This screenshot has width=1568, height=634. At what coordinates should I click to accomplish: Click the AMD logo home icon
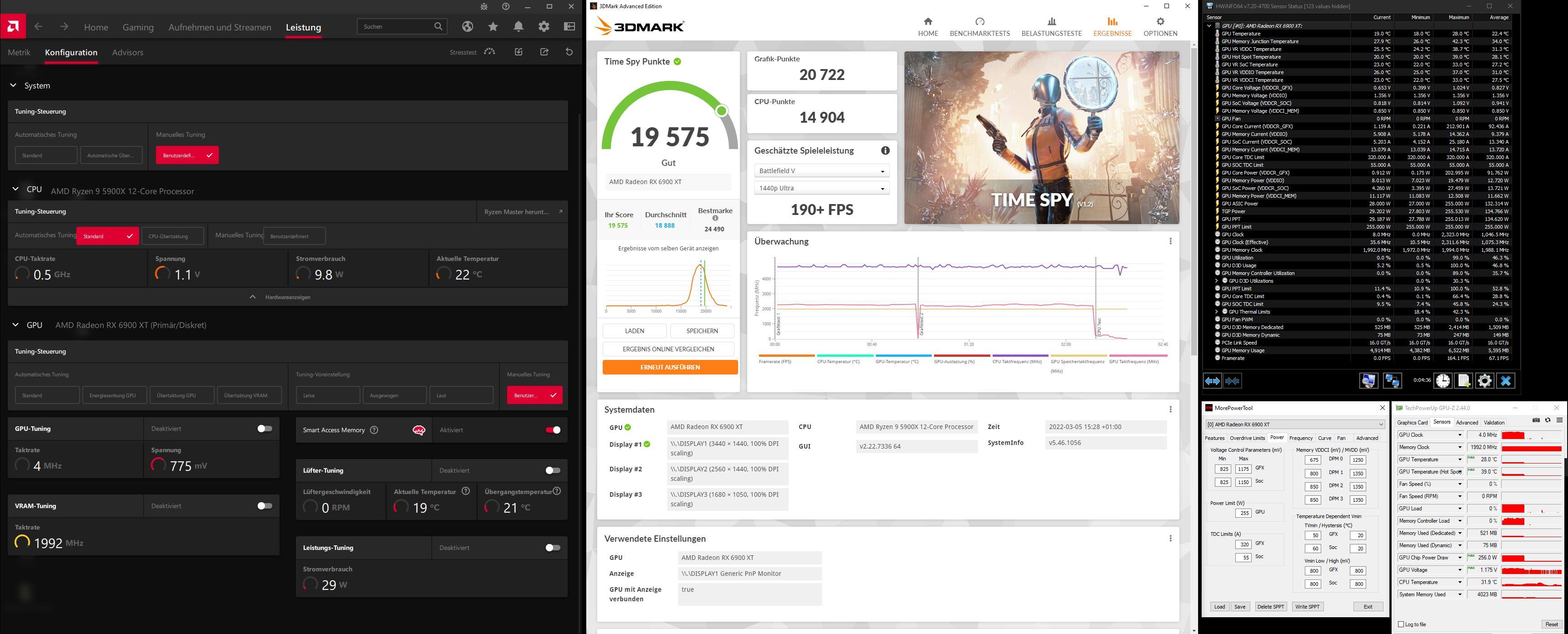click(x=13, y=27)
